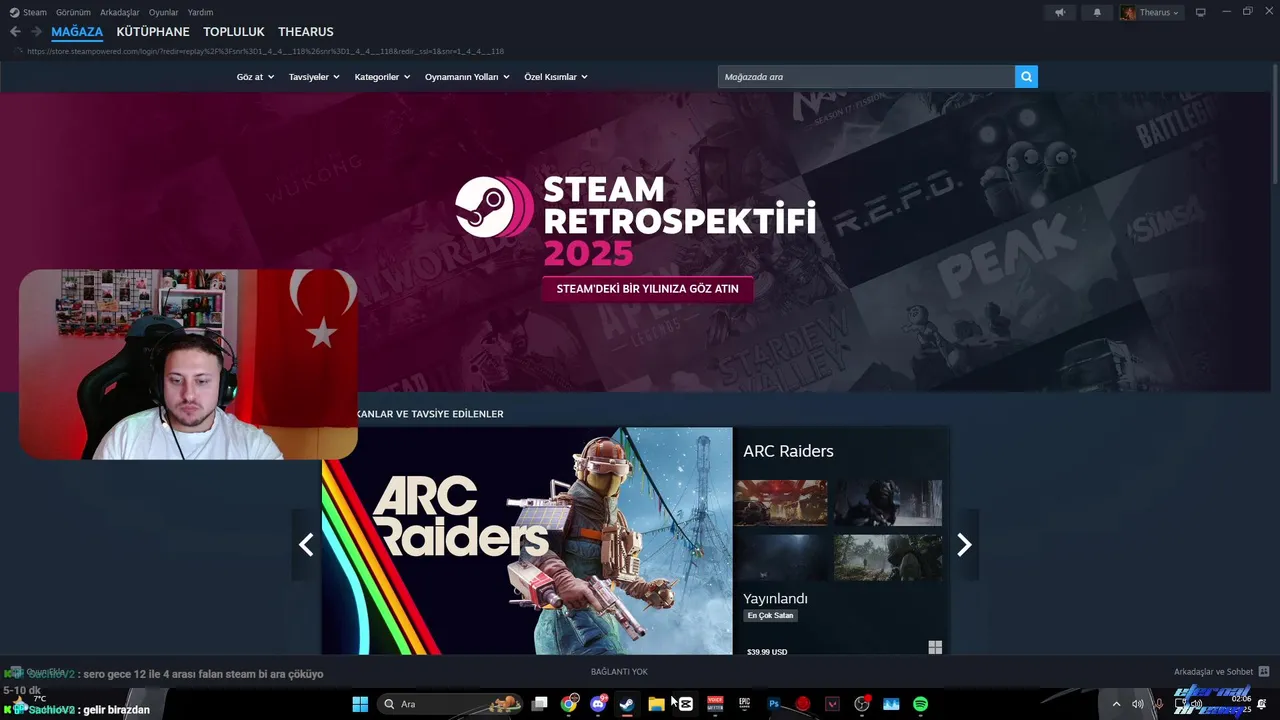Image resolution: width=1280 pixels, height=720 pixels.
Task: View the third ARC Raiders screenshot thumbnail
Action: (781, 557)
